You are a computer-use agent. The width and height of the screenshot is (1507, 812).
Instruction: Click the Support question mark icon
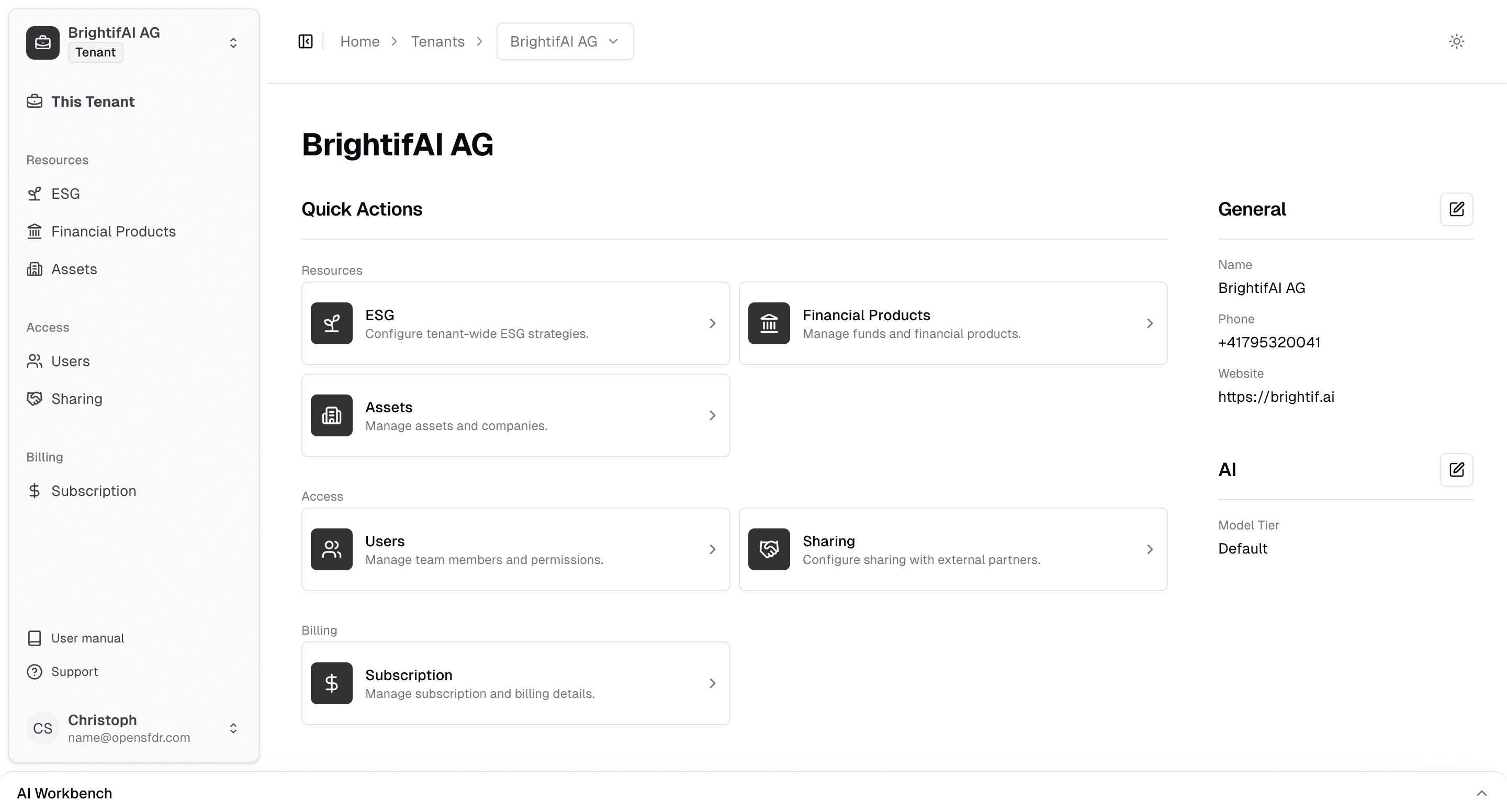[34, 671]
